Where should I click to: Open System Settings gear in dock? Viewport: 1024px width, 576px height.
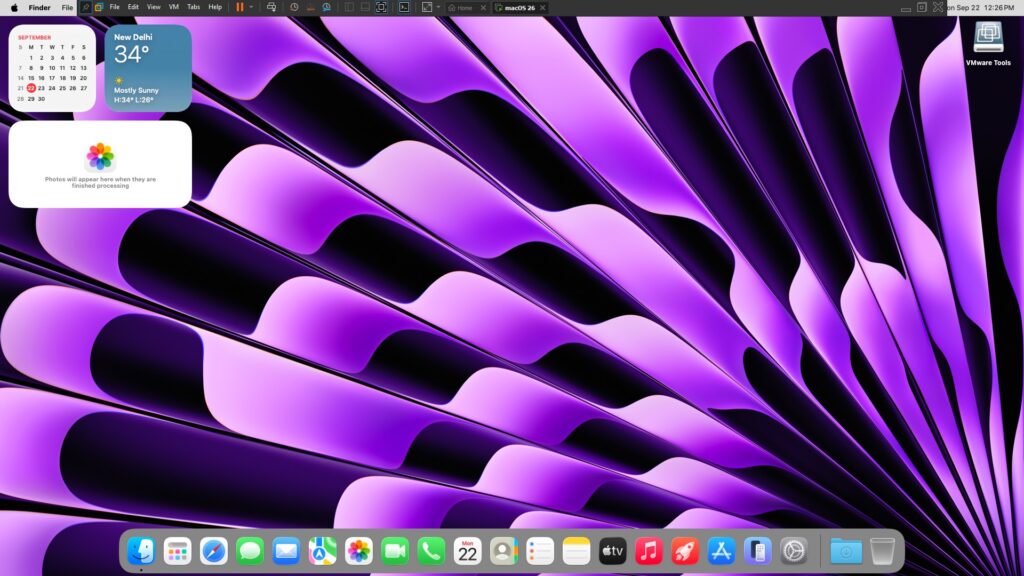794,551
